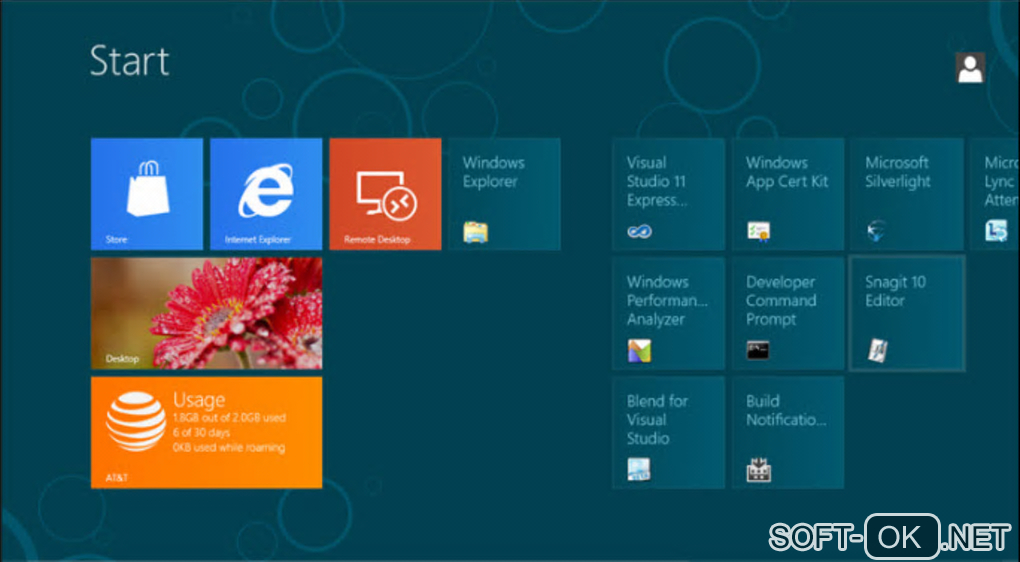The width and height of the screenshot is (1020, 562).
Task: Click the user account picture
Action: pyautogui.click(x=970, y=68)
